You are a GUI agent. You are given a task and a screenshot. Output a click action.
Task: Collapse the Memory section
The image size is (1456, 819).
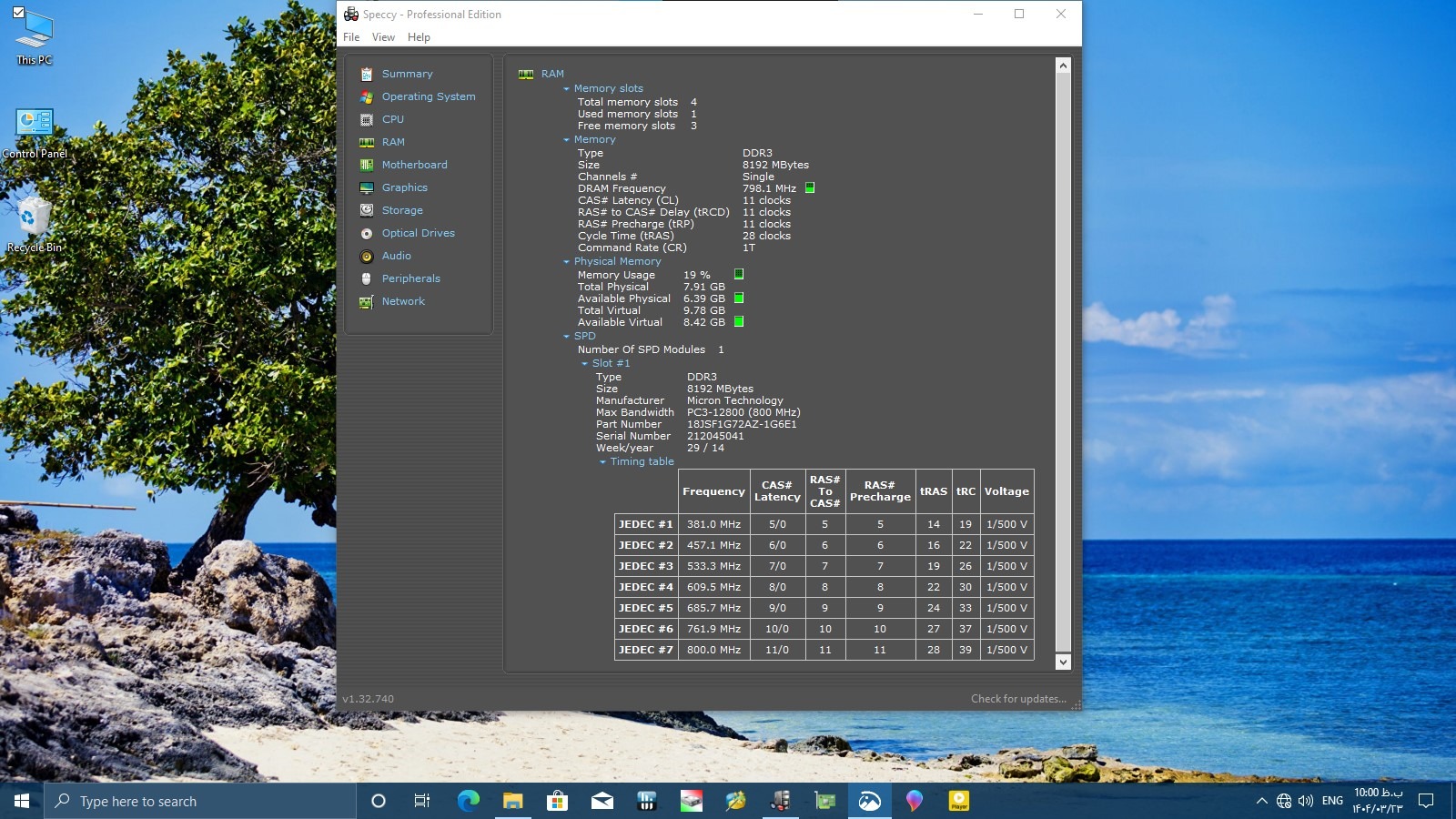[x=566, y=140]
